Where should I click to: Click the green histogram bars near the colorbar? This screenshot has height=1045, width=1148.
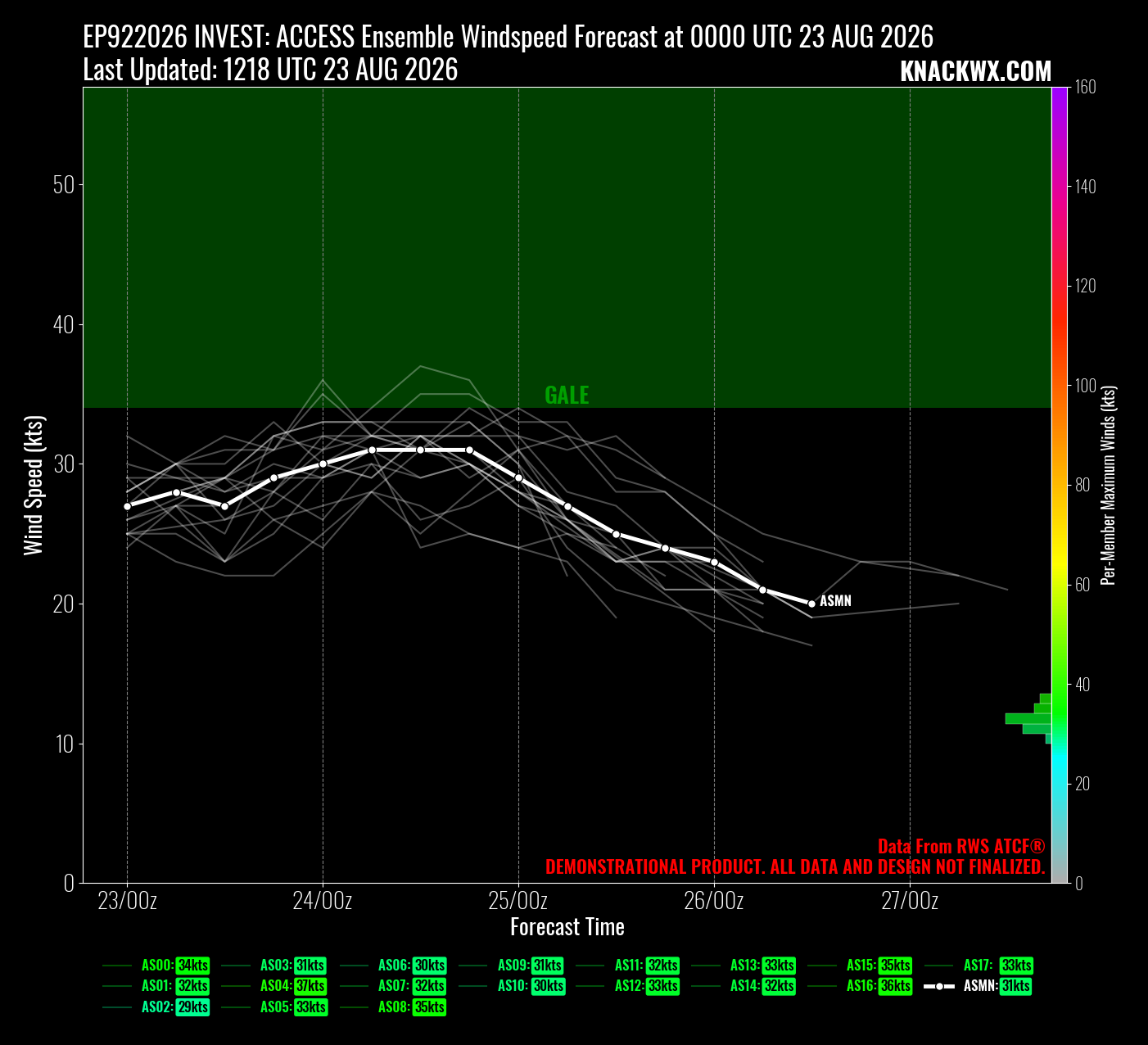tap(1029, 718)
